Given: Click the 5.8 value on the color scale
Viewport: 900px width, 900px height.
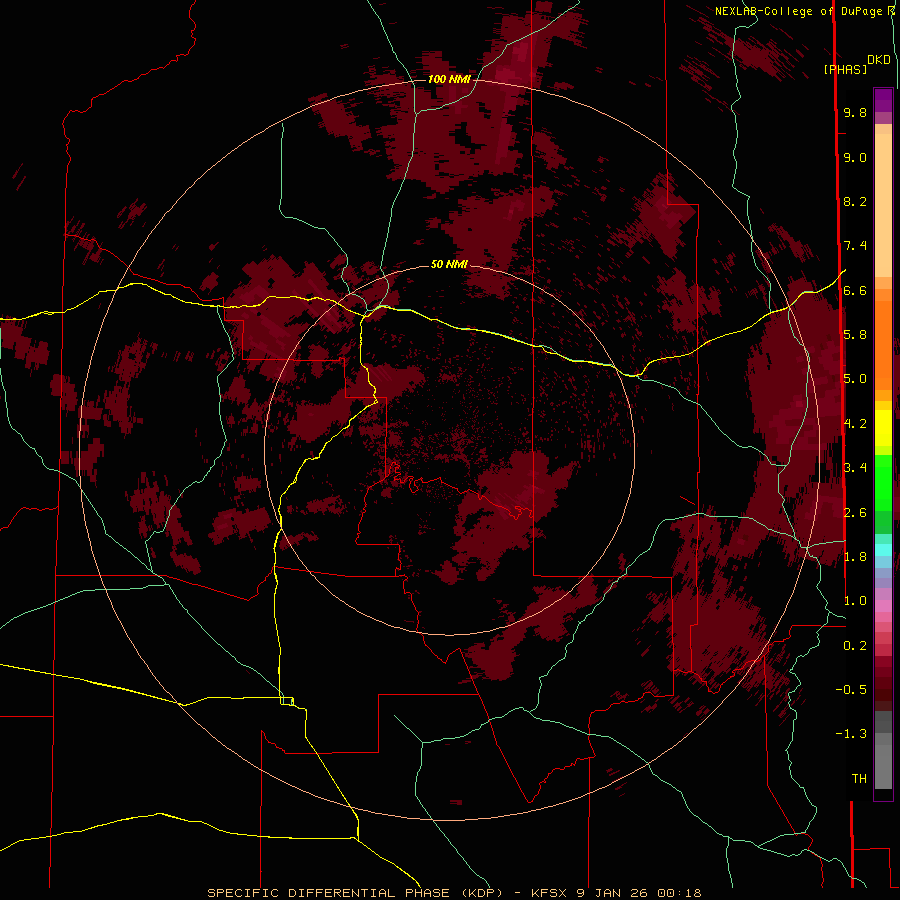Looking at the screenshot, I should click(x=855, y=334).
